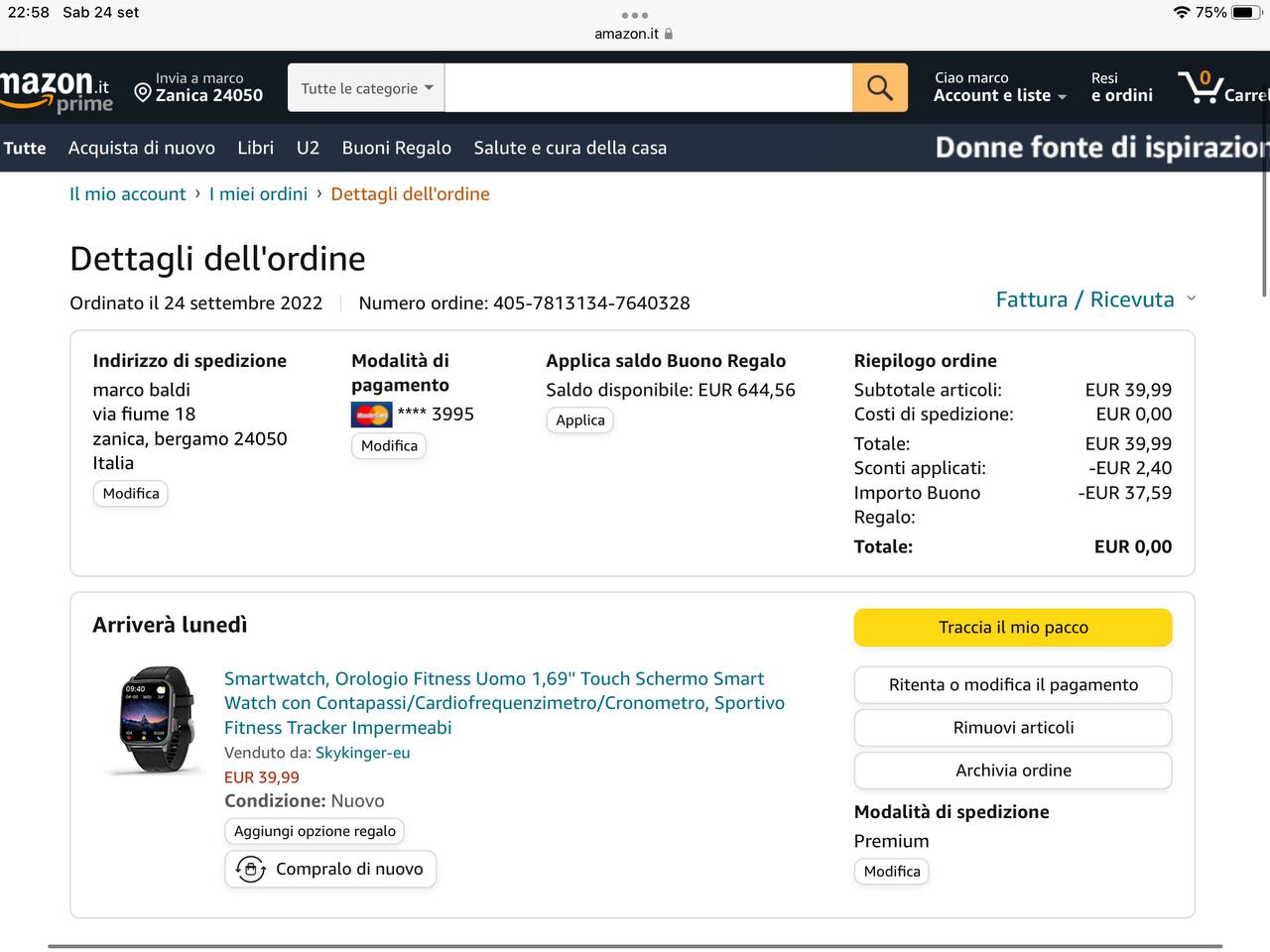Open the 'Tutte le categorie' dropdown
The height and width of the screenshot is (952, 1270).
point(366,88)
